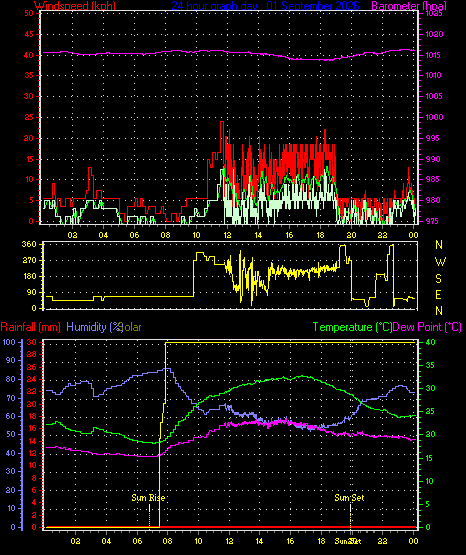This screenshot has width=466, height=555.
Task: Click the Sun Rise marker label
Action: click(148, 498)
